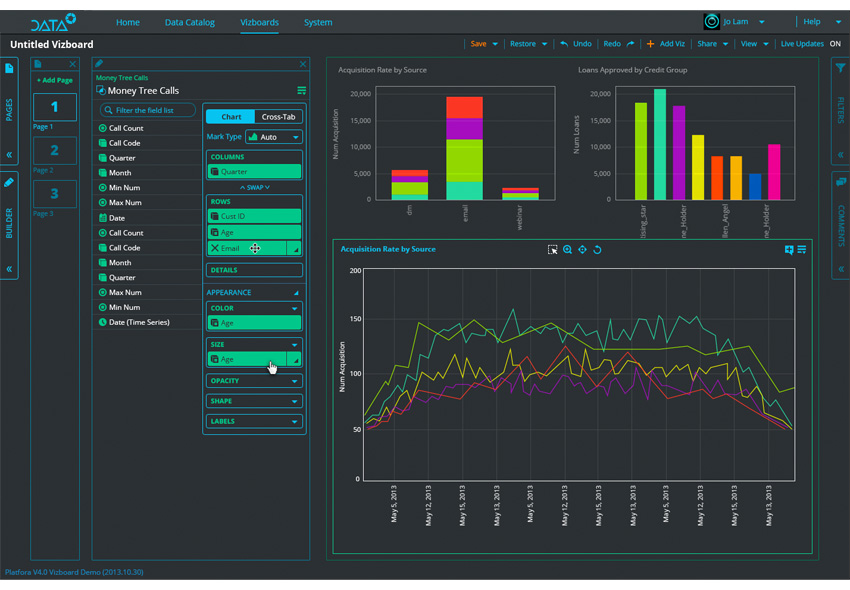
Task: Click the zoom magnifier icon above line chart
Action: 567,250
